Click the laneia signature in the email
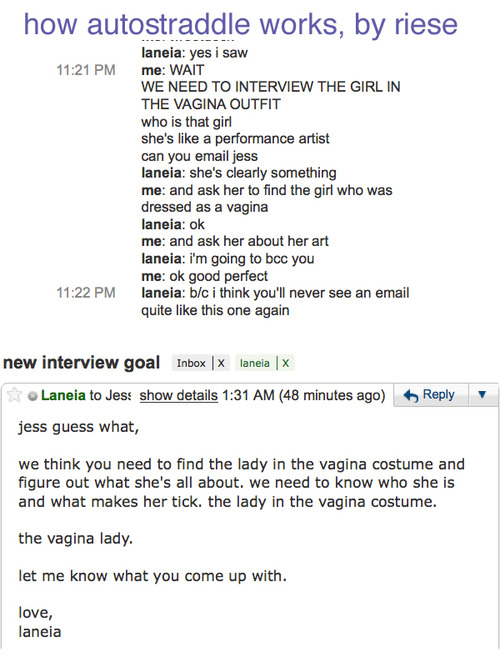The width and height of the screenshot is (500, 667). pyautogui.click(x=40, y=632)
